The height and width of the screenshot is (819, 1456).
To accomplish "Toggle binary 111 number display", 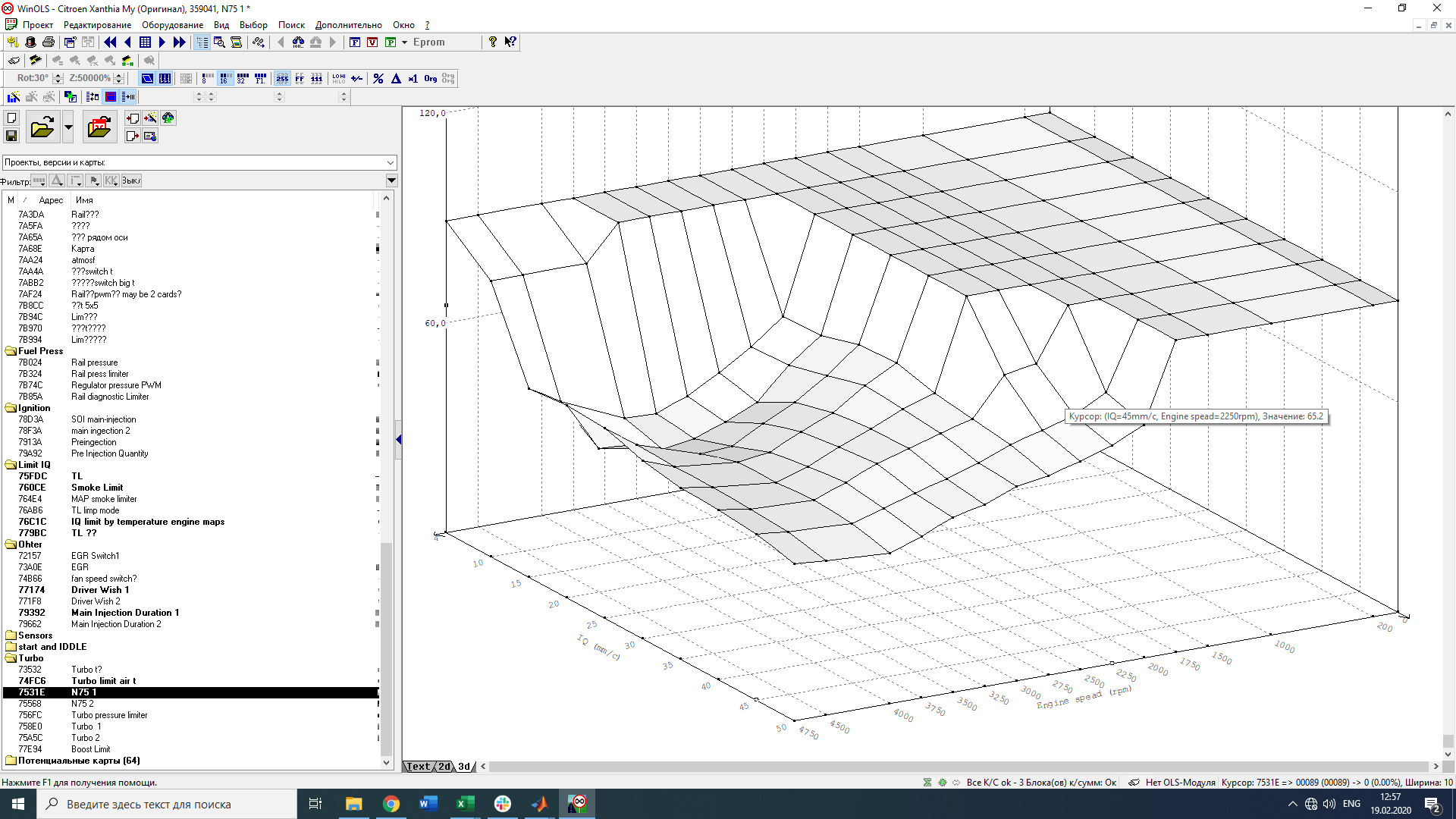I will (x=317, y=78).
